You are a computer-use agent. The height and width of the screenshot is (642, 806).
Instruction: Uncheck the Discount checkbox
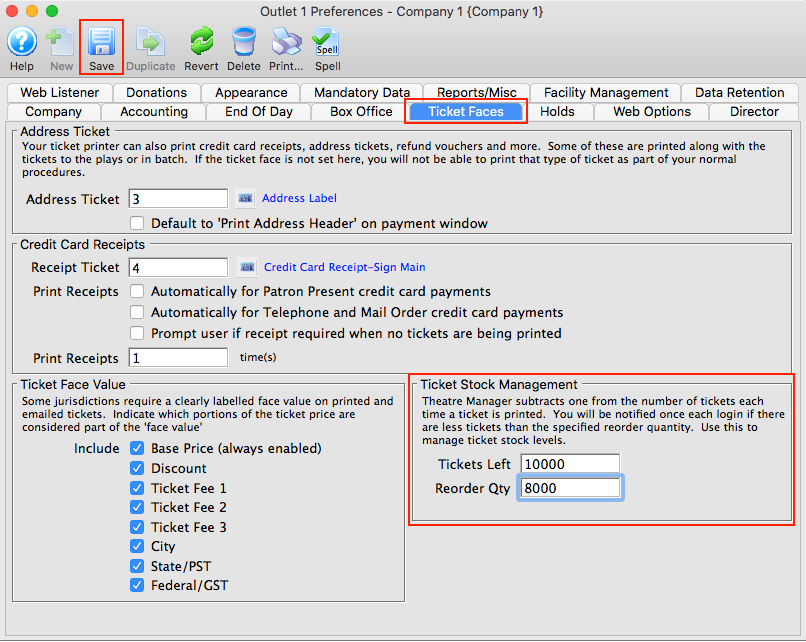(x=137, y=468)
